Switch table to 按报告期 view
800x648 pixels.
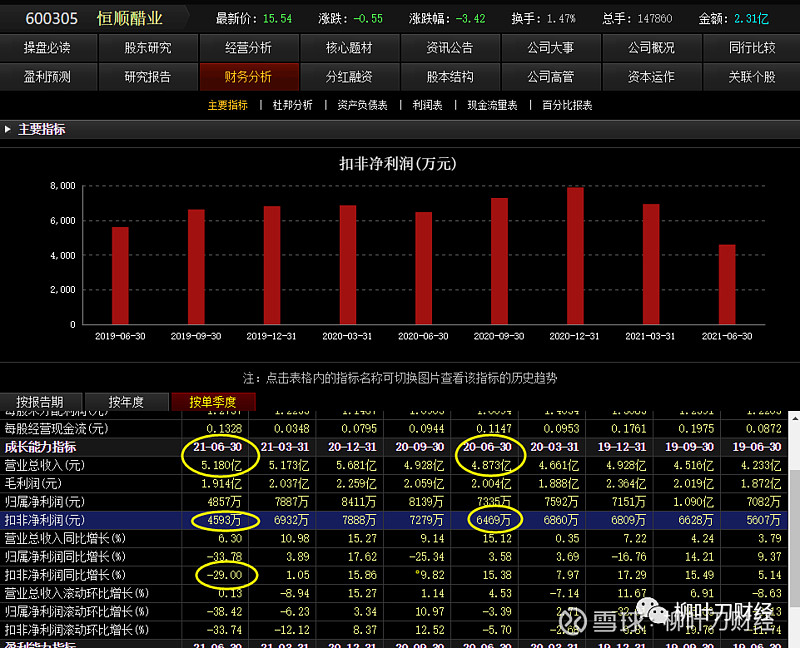point(40,402)
